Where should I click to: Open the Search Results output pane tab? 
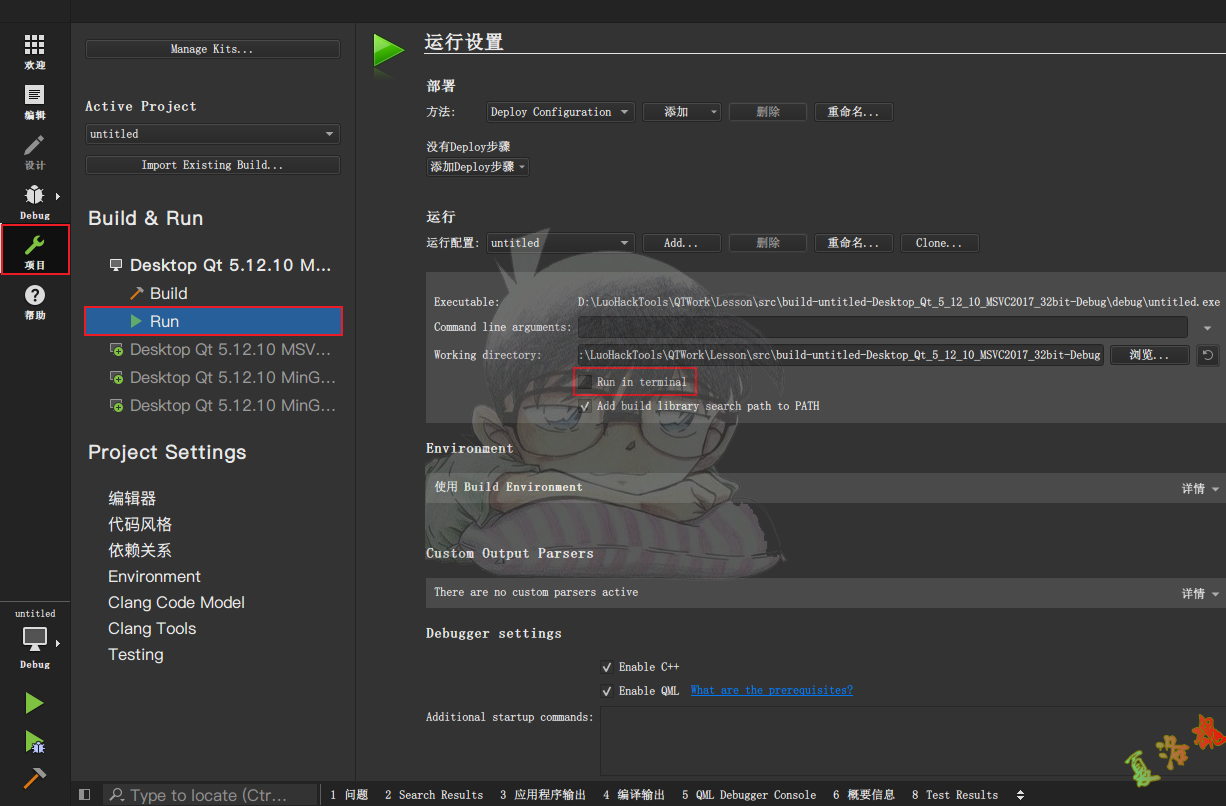coord(433,795)
